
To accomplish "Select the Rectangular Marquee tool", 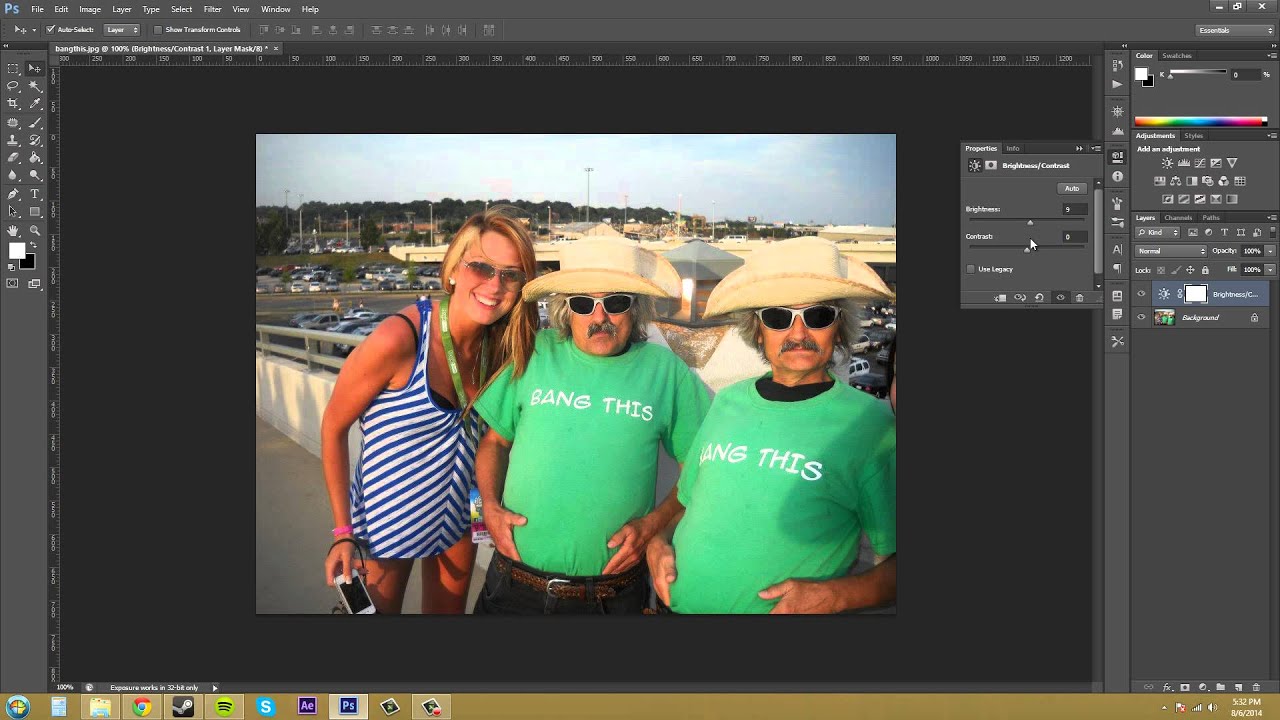I will pos(13,68).
